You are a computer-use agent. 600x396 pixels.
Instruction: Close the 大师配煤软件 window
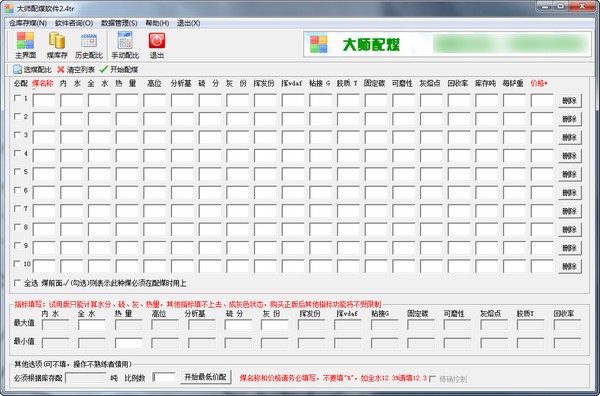(582, 6)
